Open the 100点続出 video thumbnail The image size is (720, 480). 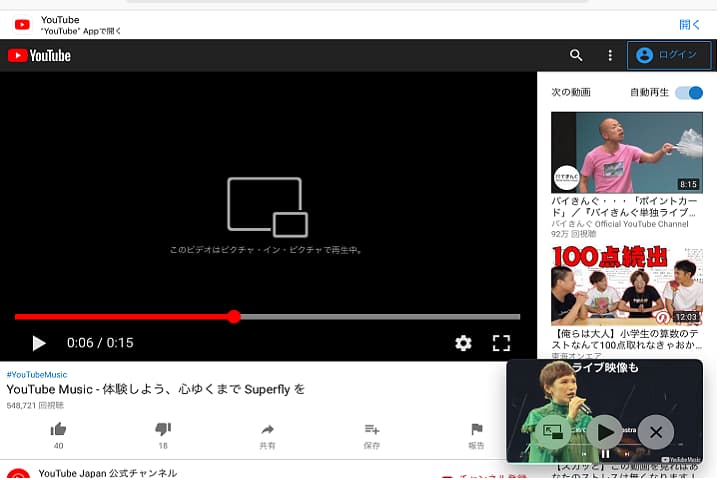[x=627, y=285]
